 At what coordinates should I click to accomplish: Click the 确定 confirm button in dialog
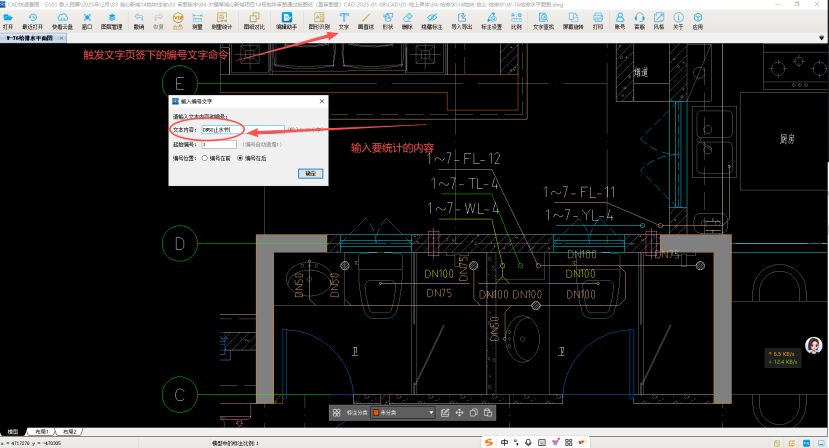310,173
